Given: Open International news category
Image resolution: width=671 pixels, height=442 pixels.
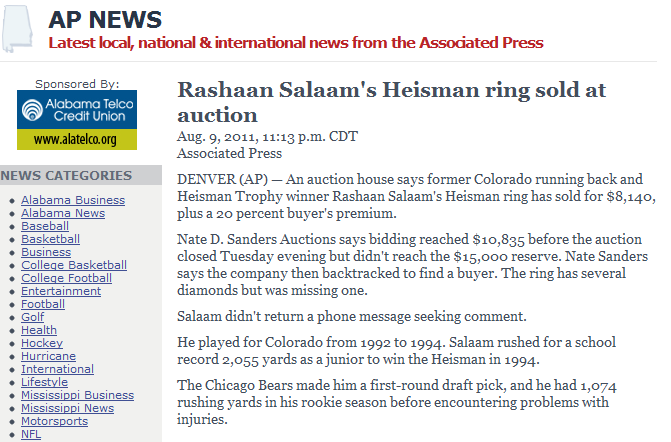Looking at the screenshot, I should click(57, 369).
